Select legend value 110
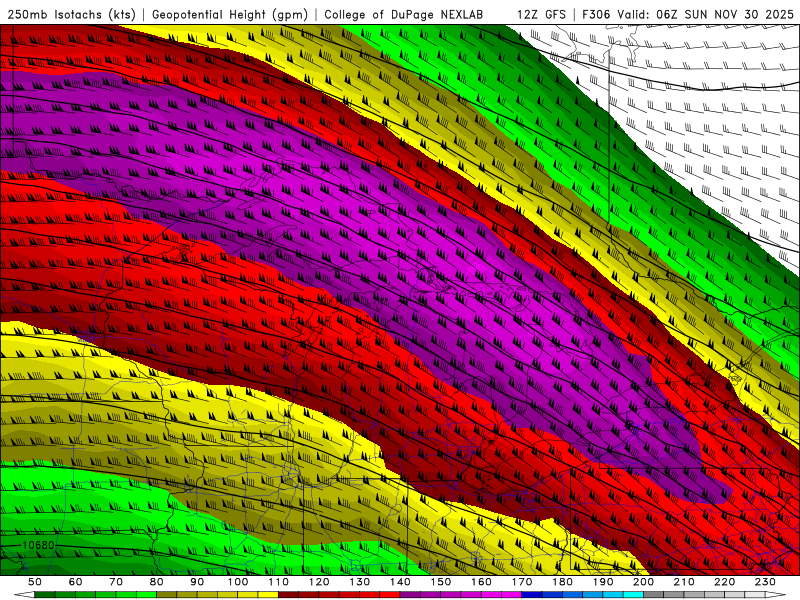This screenshot has height=600, width=800. [x=278, y=582]
